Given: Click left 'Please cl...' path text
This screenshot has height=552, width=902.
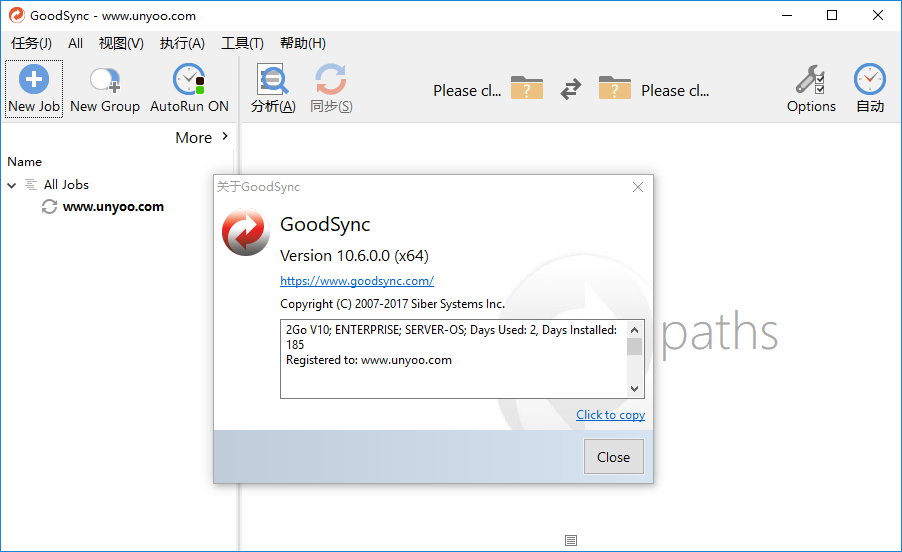Looking at the screenshot, I should tap(467, 90).
